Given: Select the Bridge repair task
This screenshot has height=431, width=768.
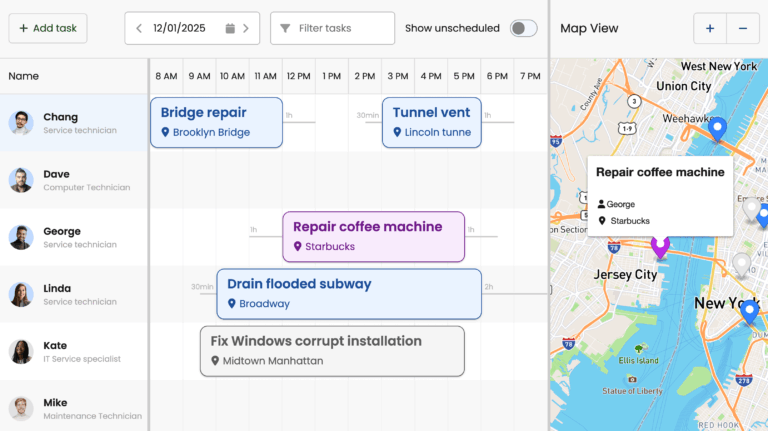Looking at the screenshot, I should click(216, 122).
